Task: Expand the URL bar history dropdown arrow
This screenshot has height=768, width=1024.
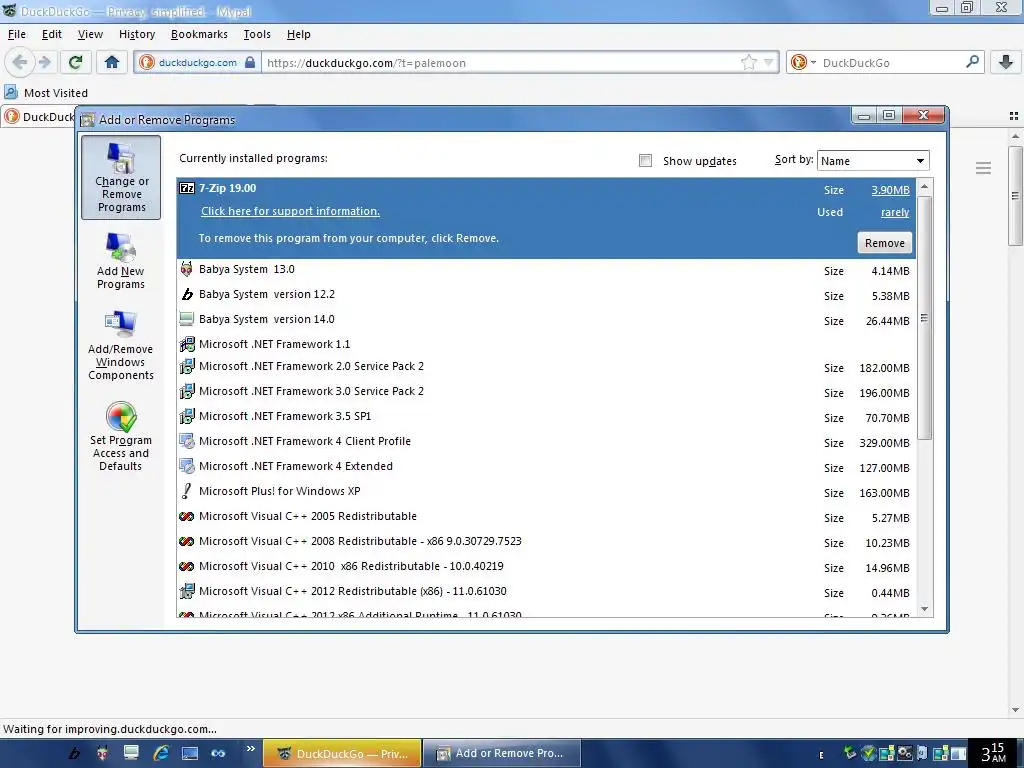Action: pos(768,63)
